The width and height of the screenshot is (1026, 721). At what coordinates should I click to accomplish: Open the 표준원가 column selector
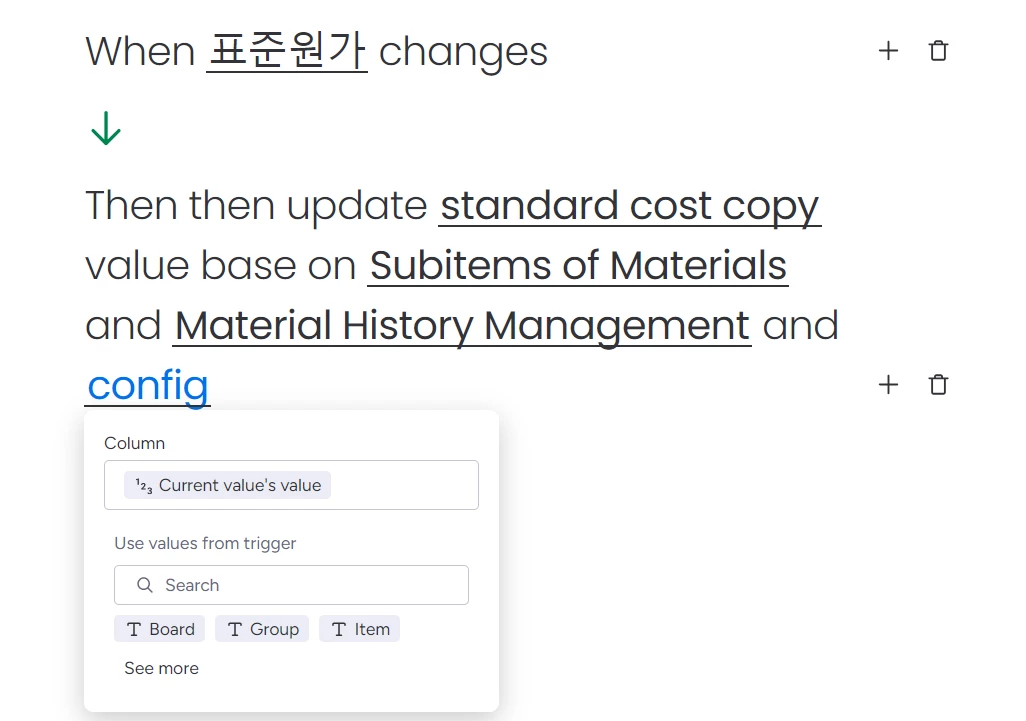coord(287,52)
